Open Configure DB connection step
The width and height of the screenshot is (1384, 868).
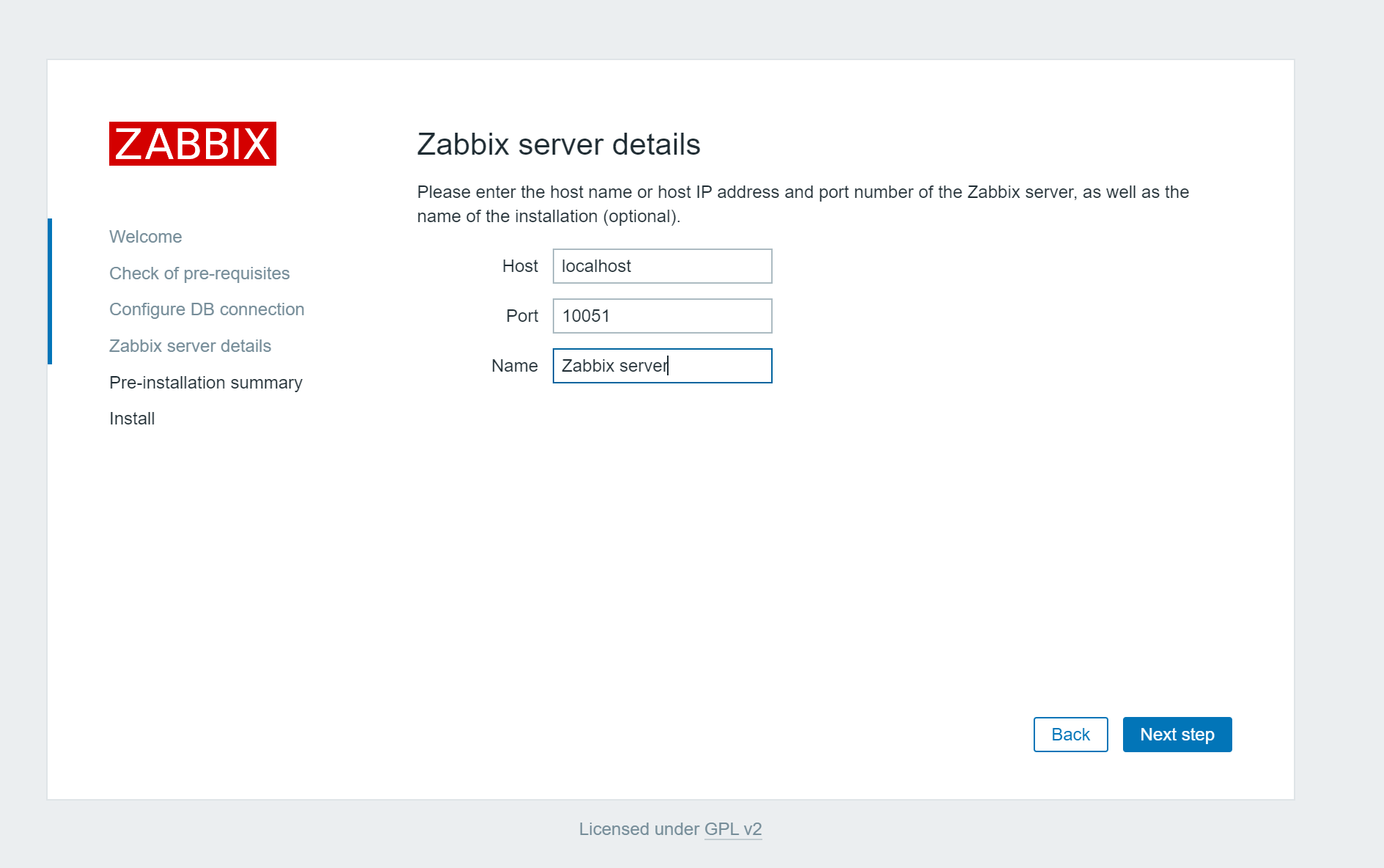pos(207,309)
